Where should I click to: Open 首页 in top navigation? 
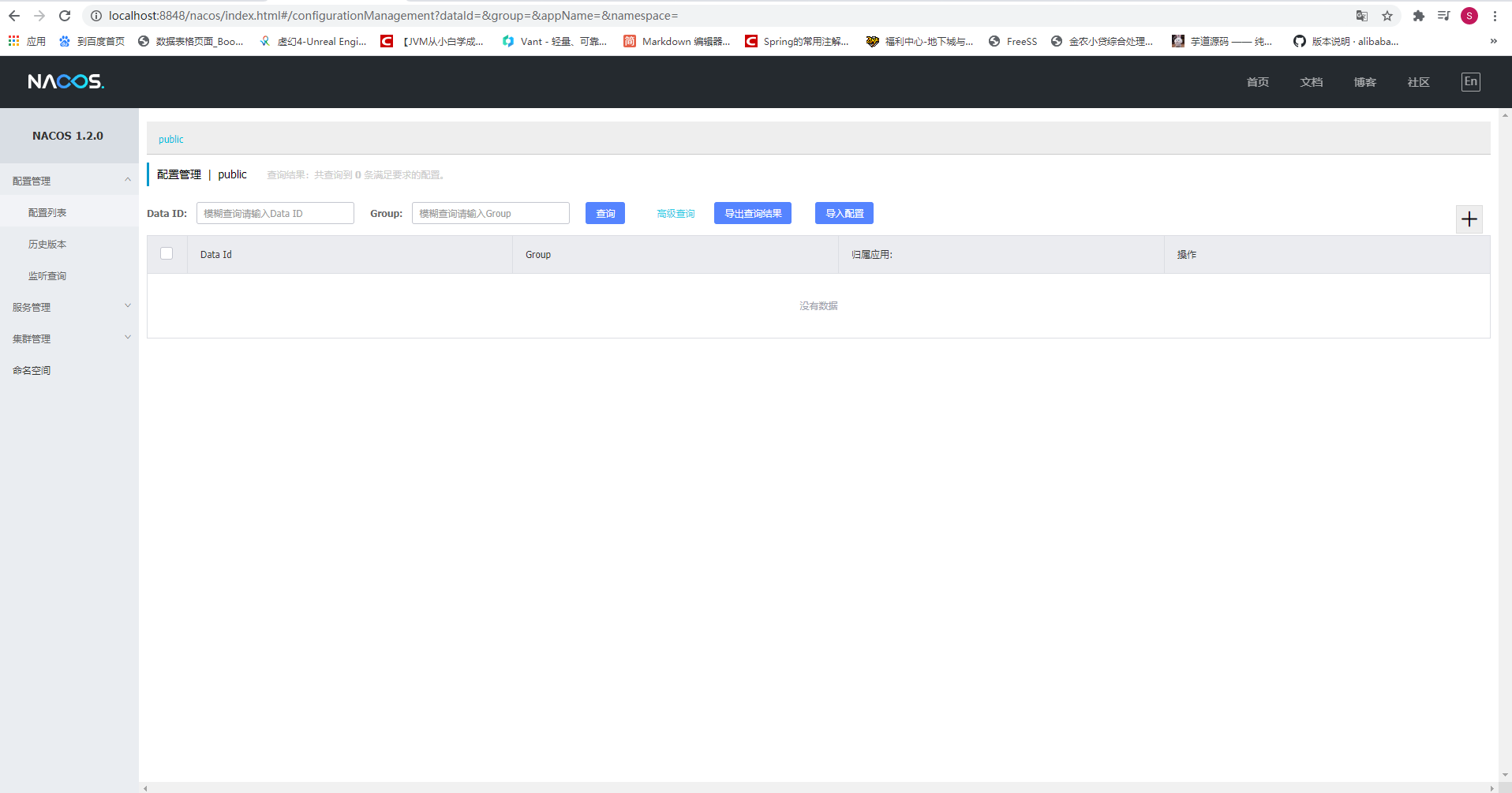pos(1258,82)
